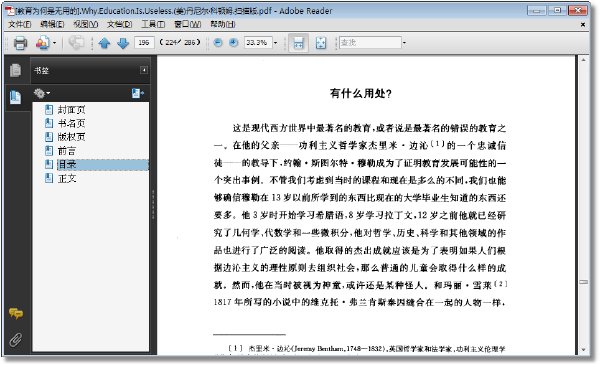Select the 正文 bookmark
The width and height of the screenshot is (600, 366).
coord(67,178)
